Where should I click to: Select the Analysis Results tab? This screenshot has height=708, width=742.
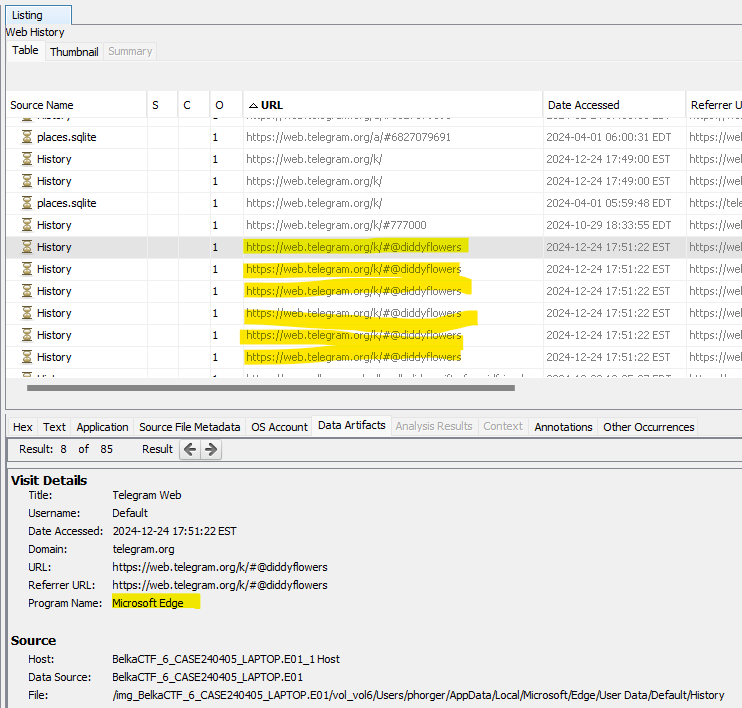434,426
